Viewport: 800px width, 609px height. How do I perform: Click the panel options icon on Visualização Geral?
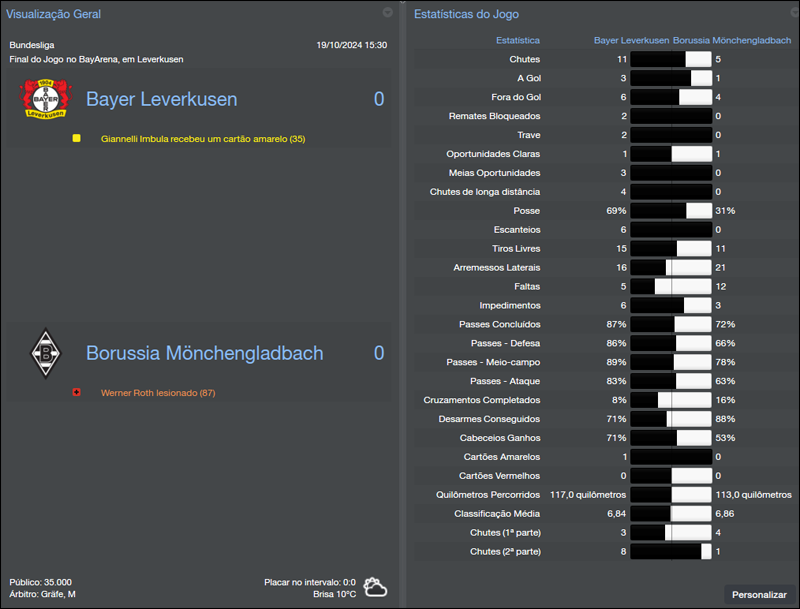(387, 13)
